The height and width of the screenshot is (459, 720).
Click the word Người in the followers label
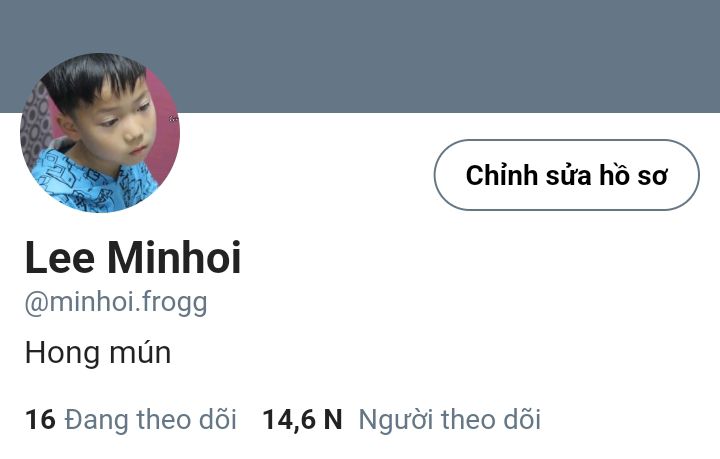coord(396,420)
